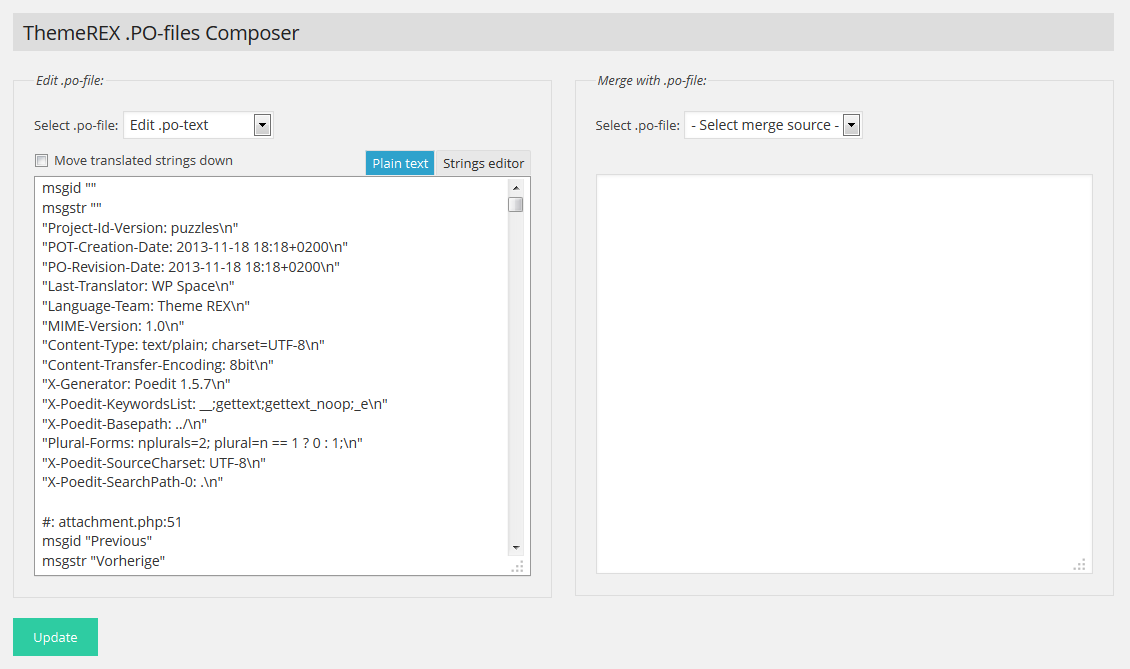Viewport: 1130px width, 669px height.
Task: Click the vertical scrollbar thumb in the editor
Action: point(516,205)
